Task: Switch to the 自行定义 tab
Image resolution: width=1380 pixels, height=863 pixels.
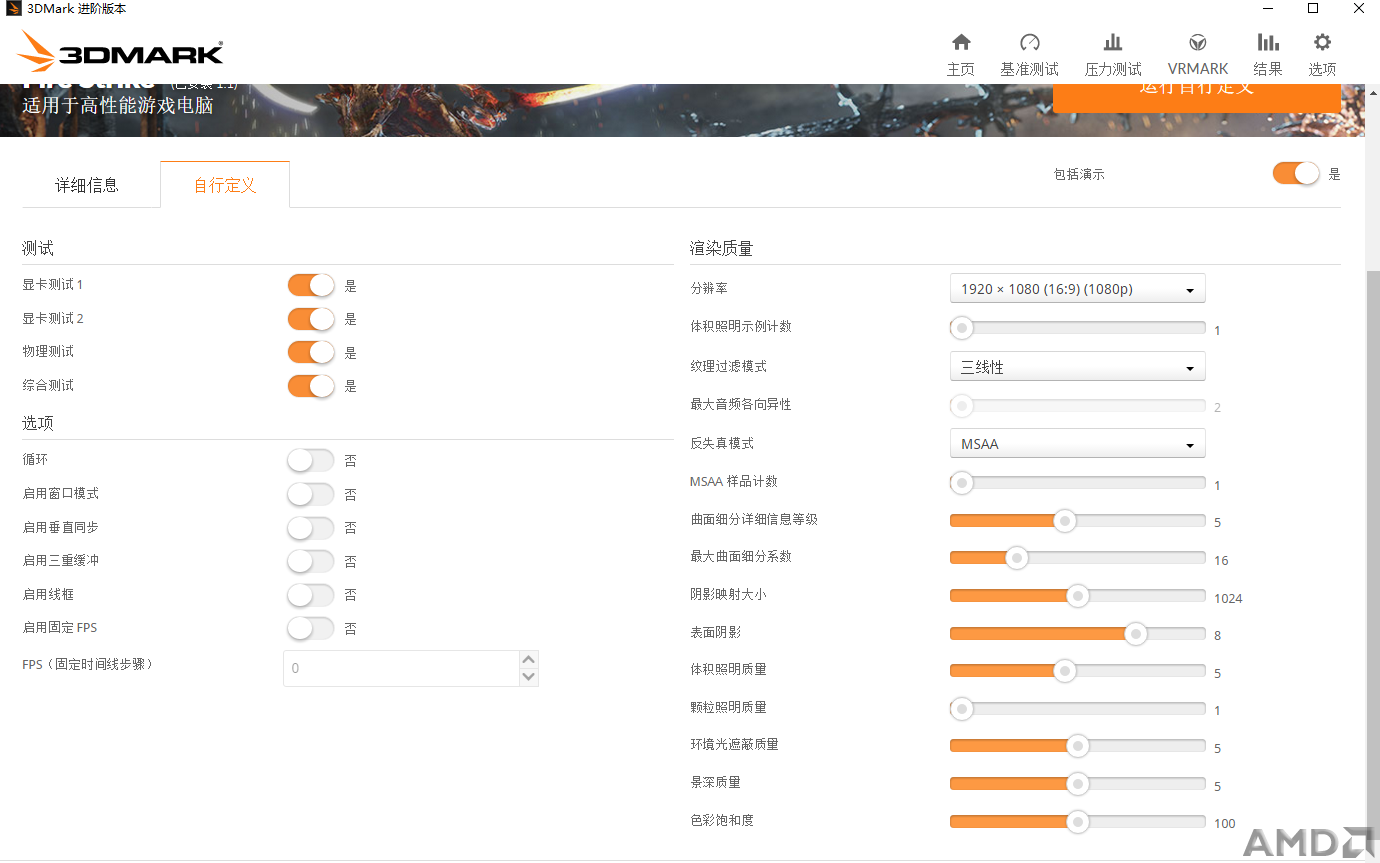Action: (x=225, y=185)
